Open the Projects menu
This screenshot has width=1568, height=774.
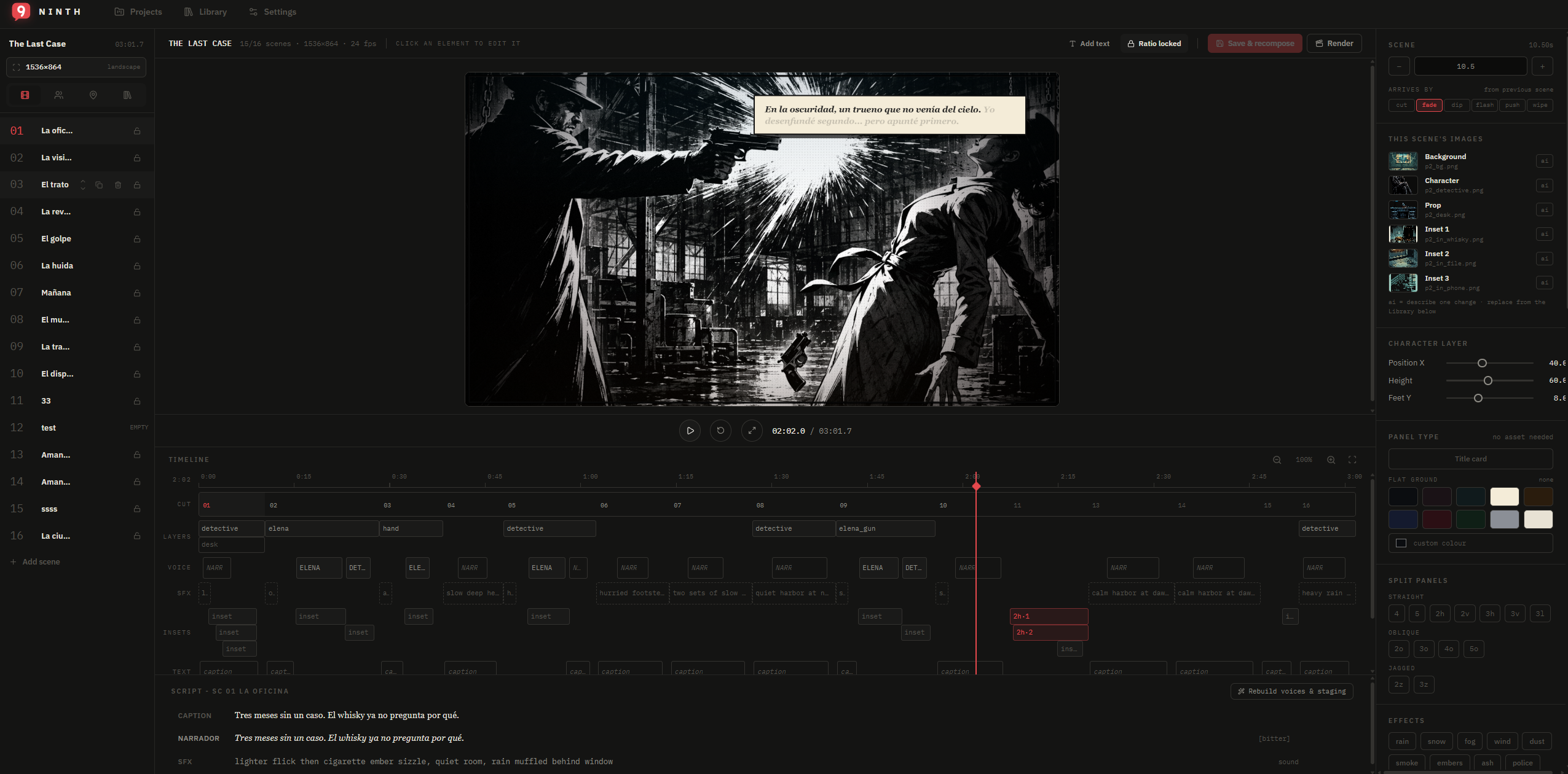click(138, 12)
